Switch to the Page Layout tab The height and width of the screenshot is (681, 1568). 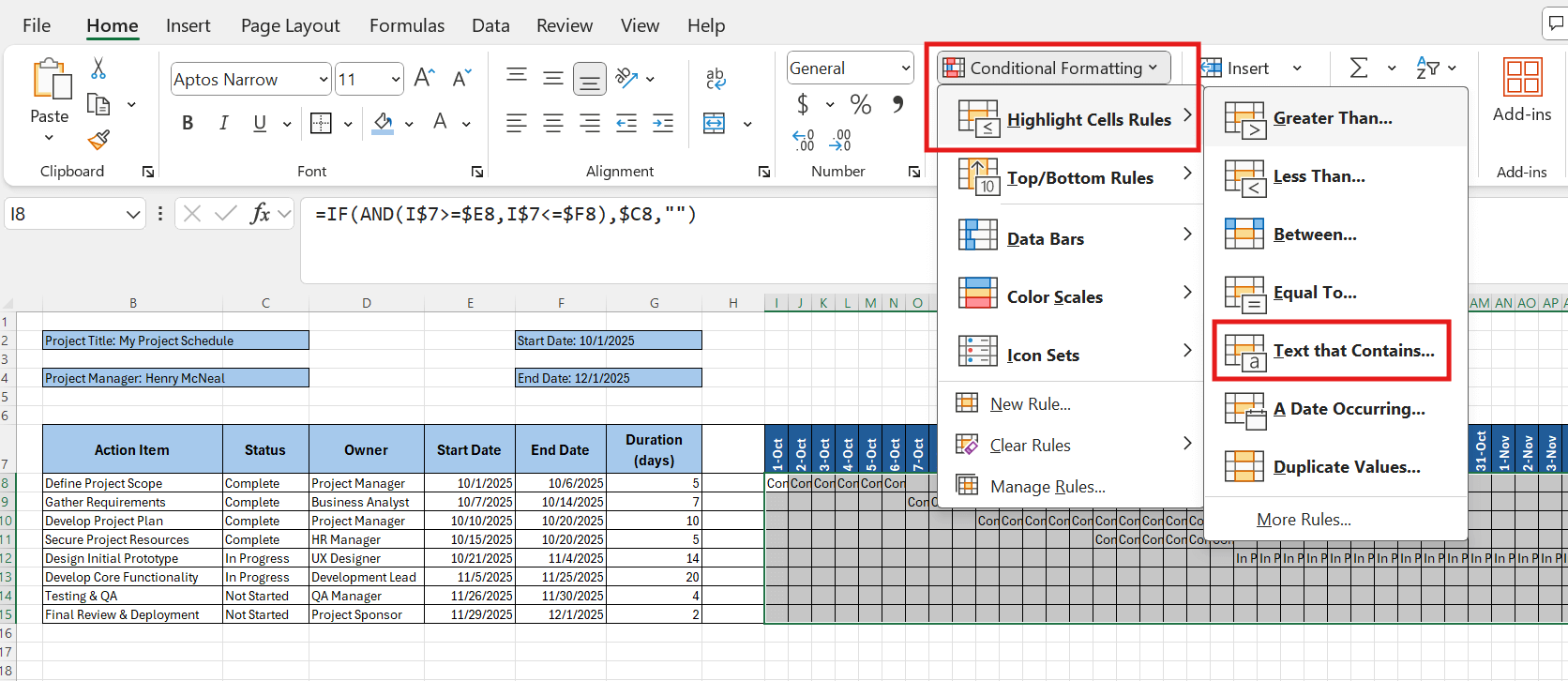tap(290, 25)
